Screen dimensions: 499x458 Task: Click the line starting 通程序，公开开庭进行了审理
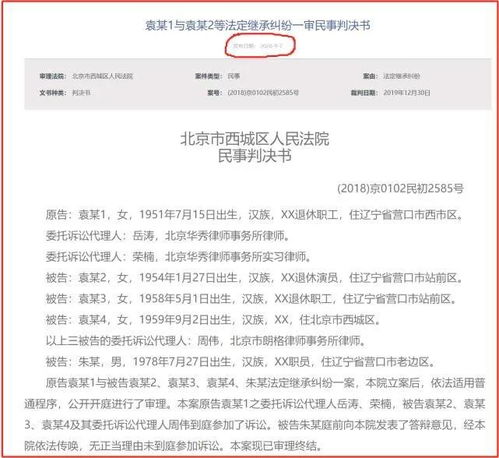tap(255, 404)
